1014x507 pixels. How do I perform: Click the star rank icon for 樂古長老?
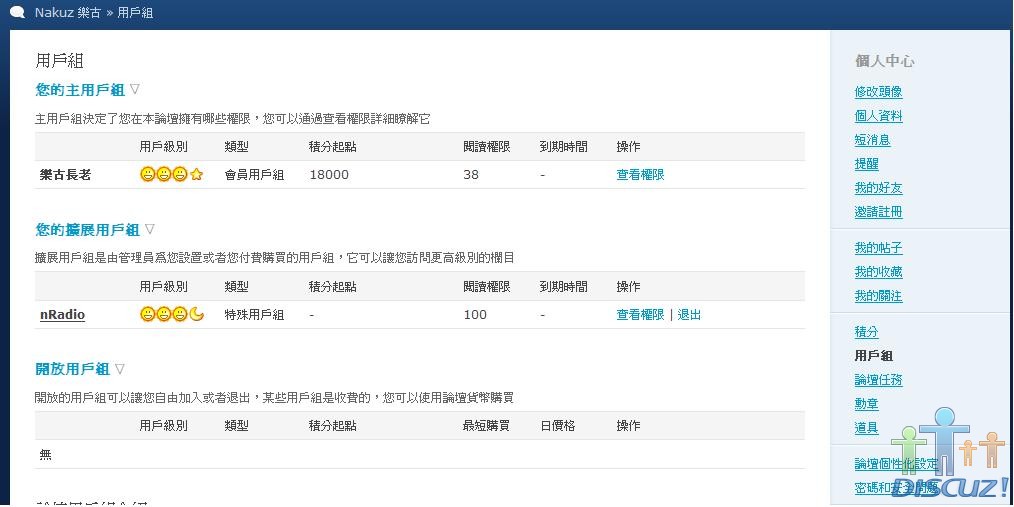(x=197, y=174)
